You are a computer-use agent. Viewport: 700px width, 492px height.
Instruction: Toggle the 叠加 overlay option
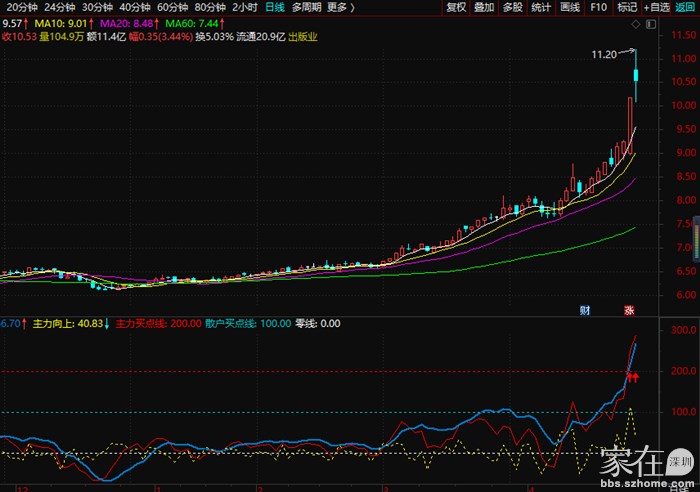point(484,7)
